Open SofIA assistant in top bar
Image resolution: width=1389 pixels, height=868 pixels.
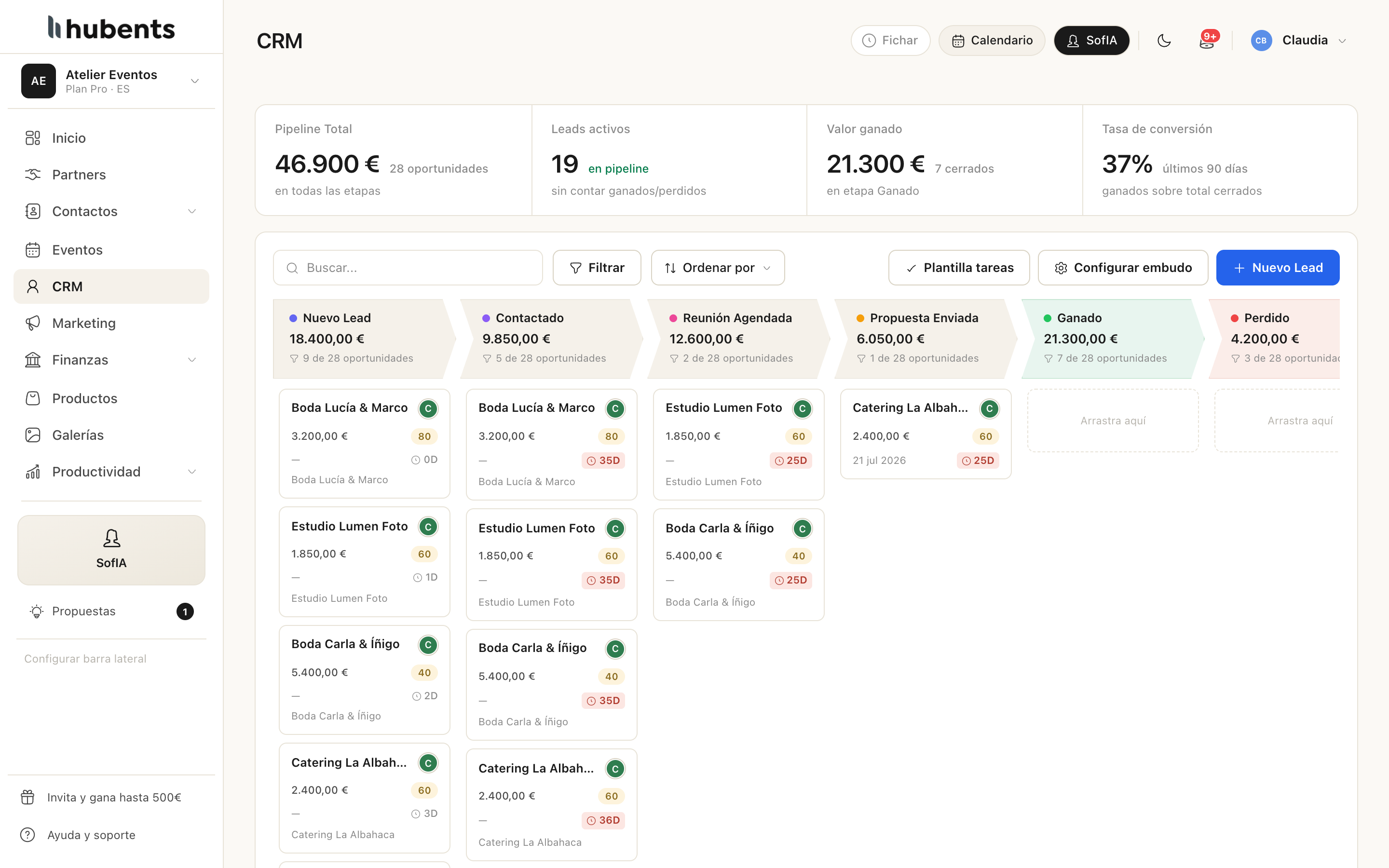tap(1092, 40)
